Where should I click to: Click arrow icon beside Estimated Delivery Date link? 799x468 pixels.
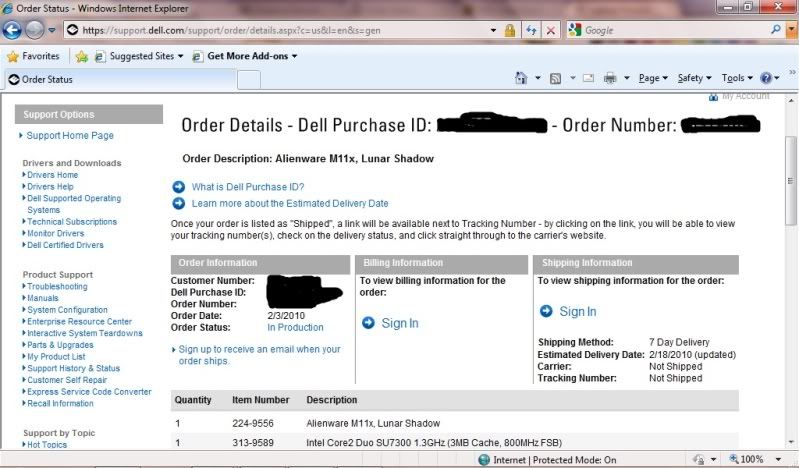(x=178, y=203)
